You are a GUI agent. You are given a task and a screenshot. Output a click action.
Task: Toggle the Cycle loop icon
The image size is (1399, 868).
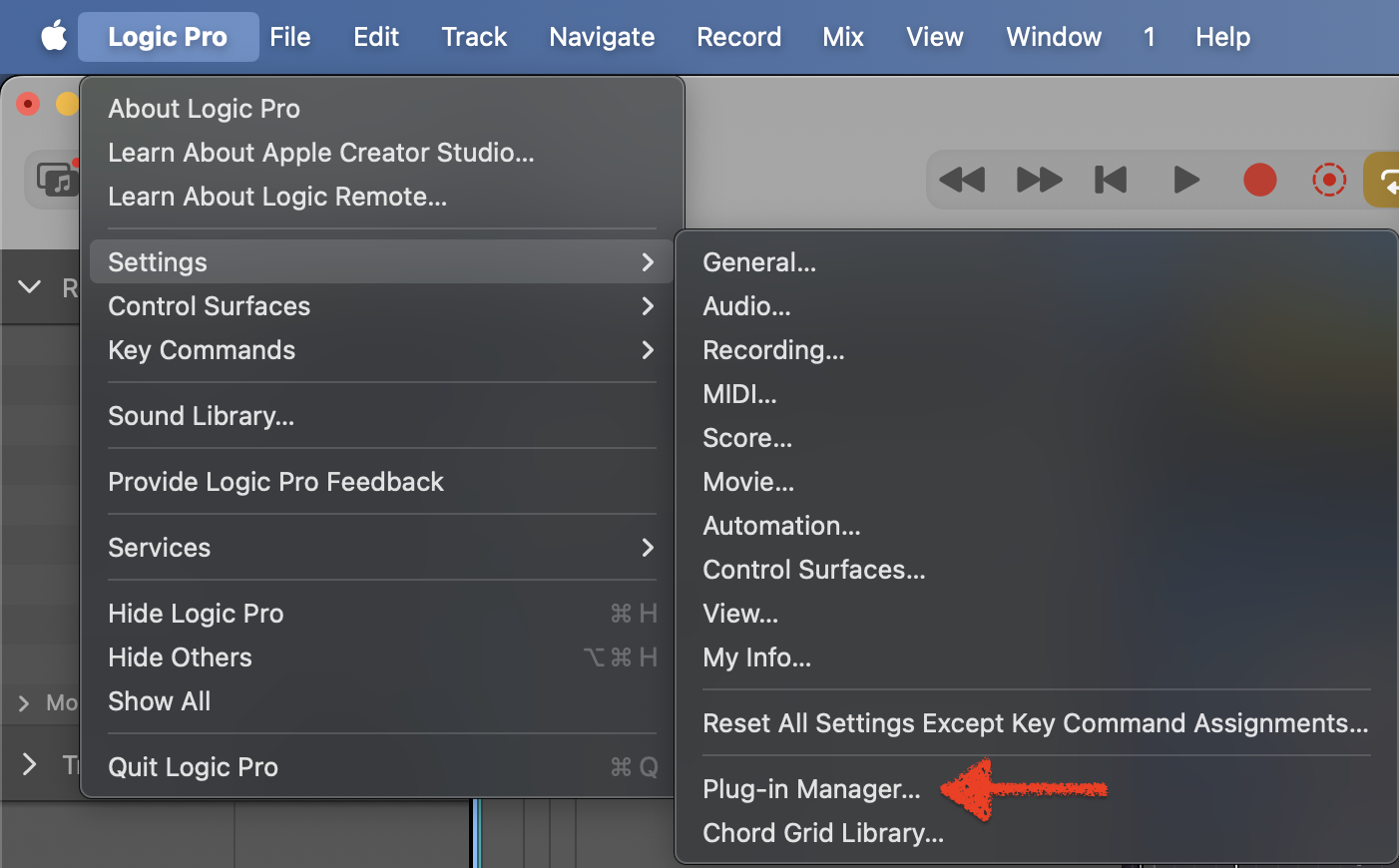(1387, 180)
